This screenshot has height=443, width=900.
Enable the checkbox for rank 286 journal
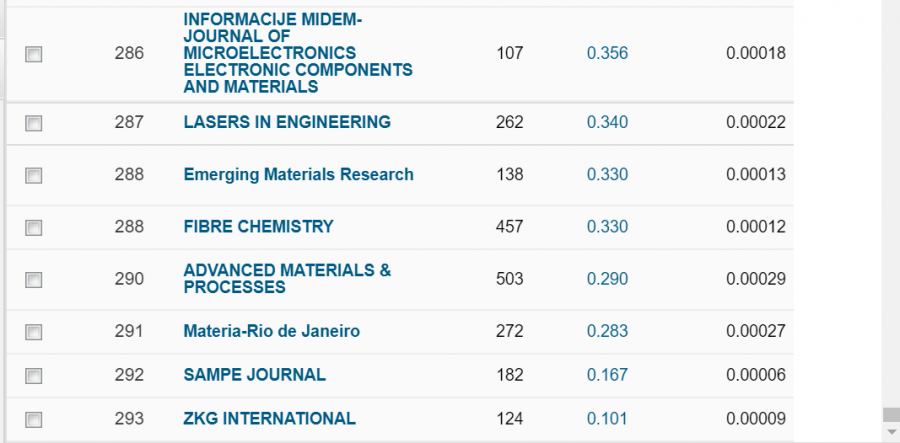[x=33, y=55]
